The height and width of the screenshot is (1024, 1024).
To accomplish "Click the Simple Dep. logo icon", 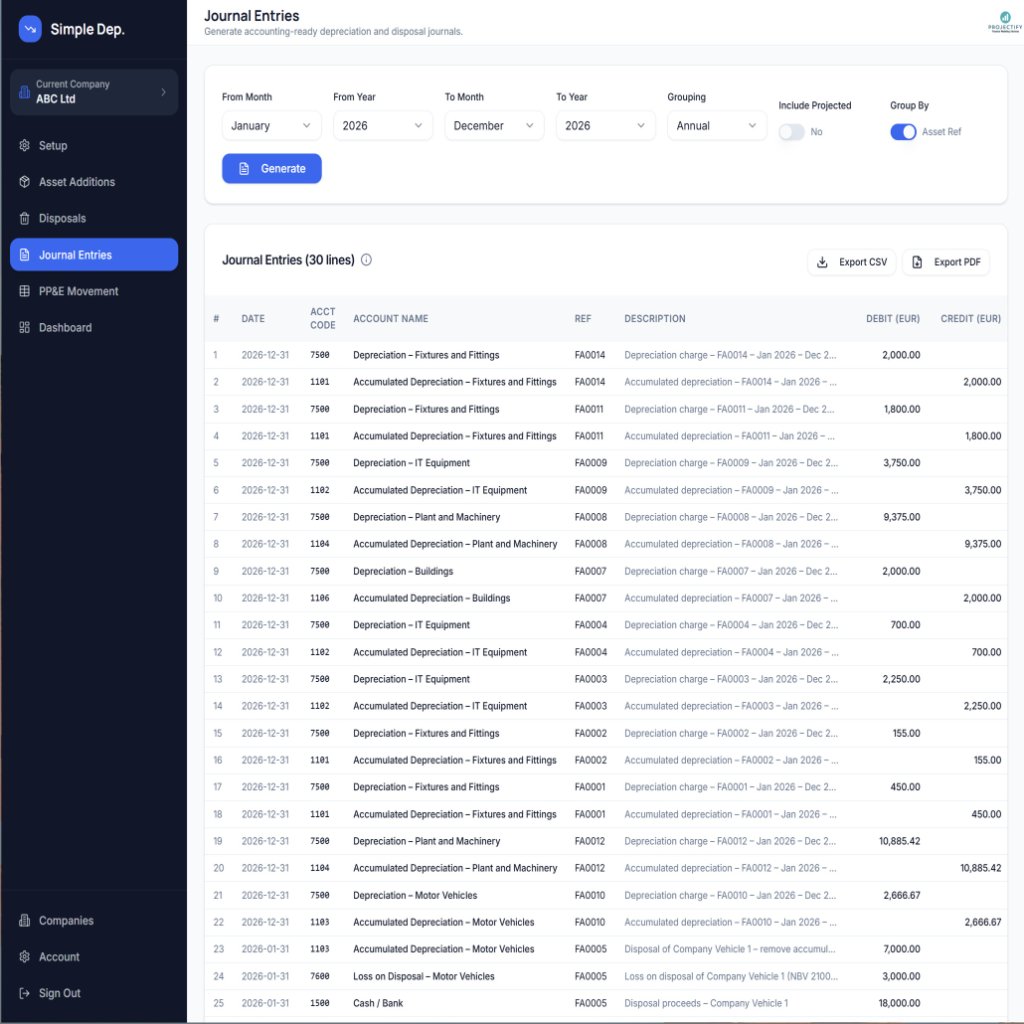I will point(30,29).
